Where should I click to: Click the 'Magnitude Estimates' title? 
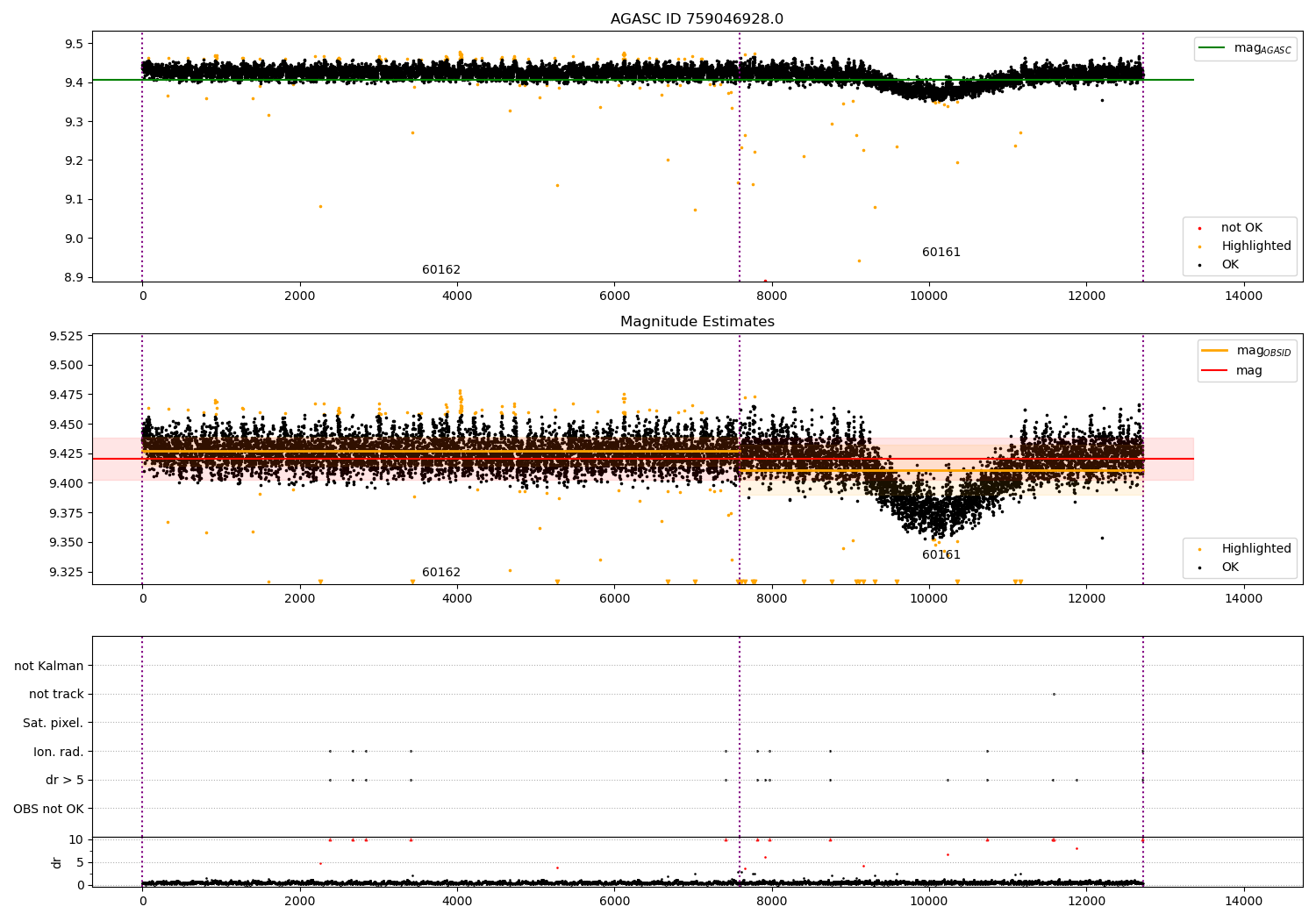(697, 322)
